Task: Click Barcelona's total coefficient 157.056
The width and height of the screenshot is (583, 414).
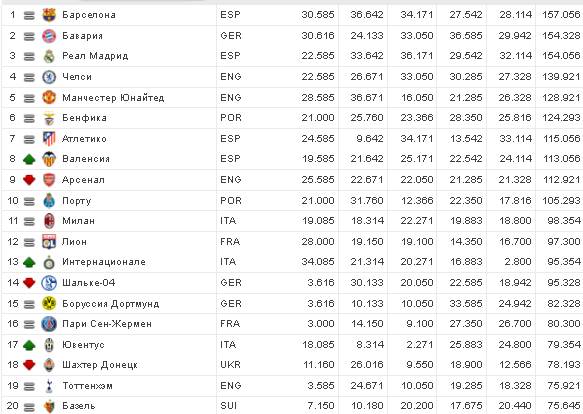Action: click(x=561, y=15)
